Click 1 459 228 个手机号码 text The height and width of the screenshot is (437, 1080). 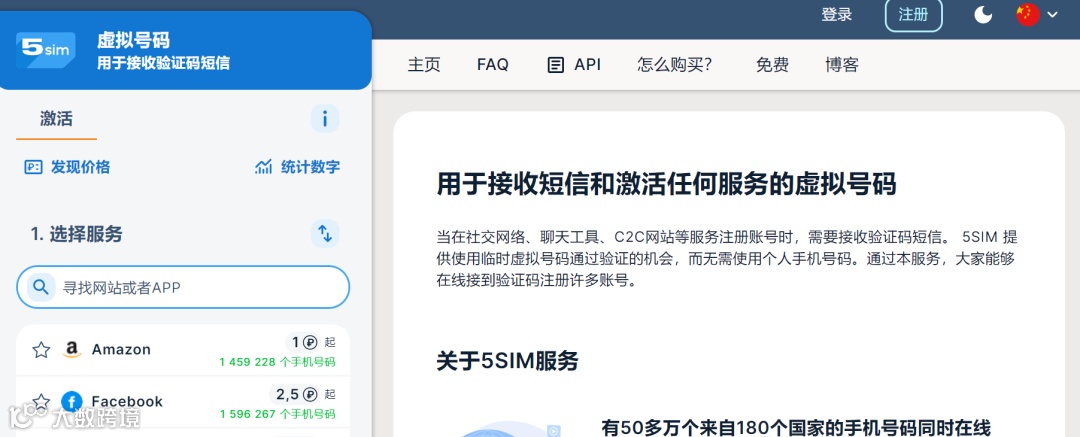278,362
